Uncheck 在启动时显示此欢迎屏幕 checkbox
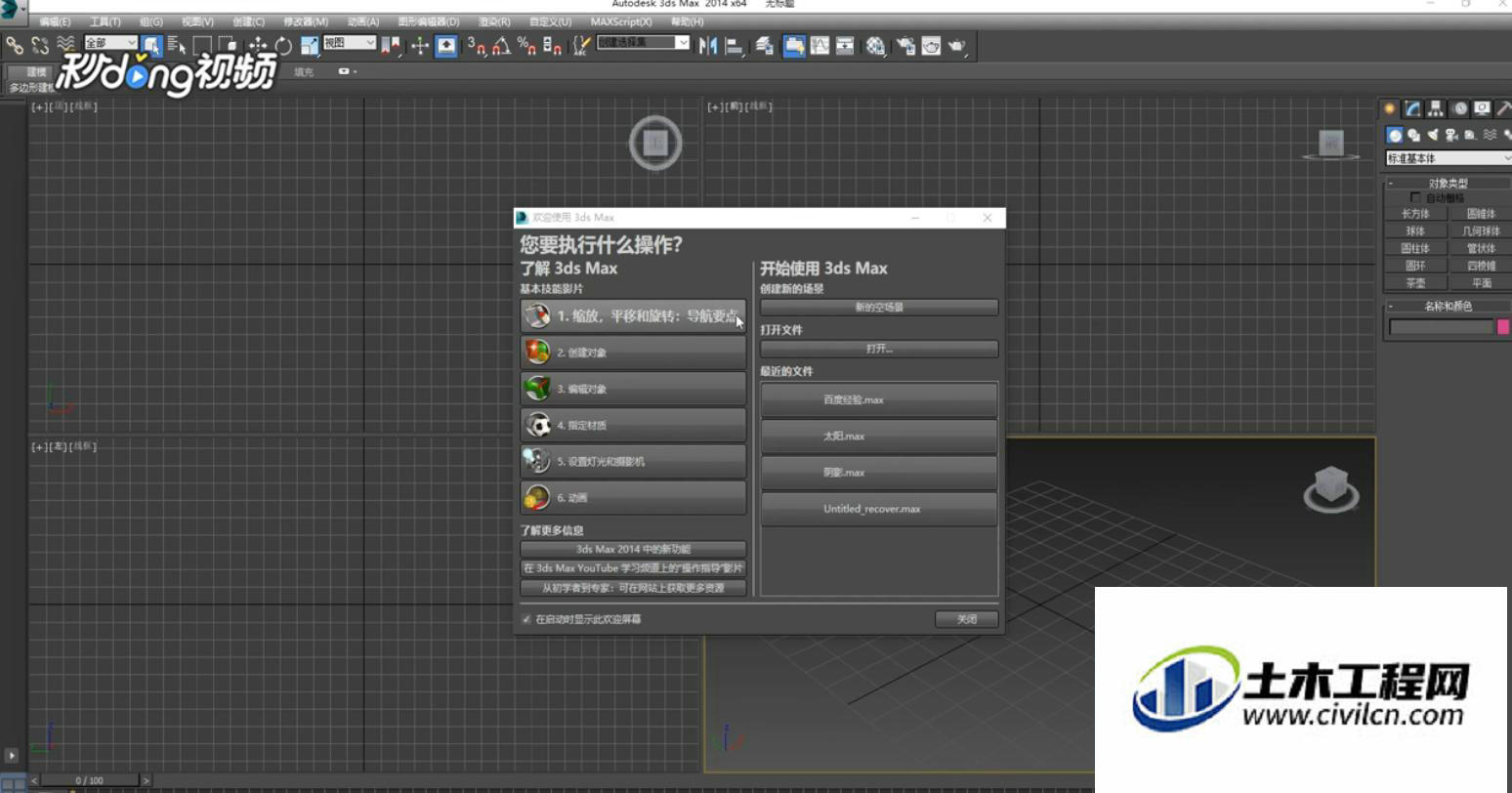Viewport: 1512px width, 793px height. (x=526, y=619)
